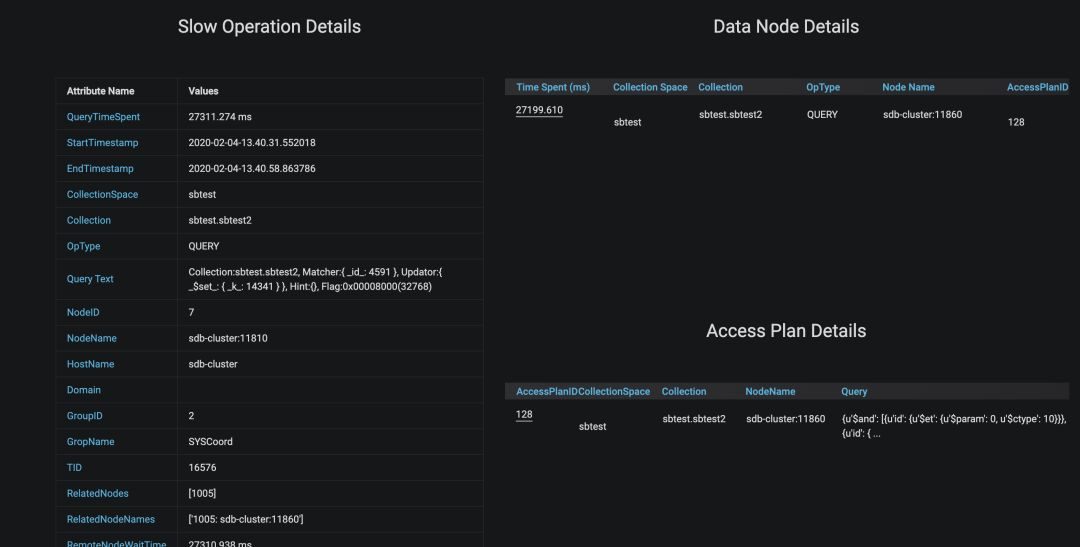Image resolution: width=1080 pixels, height=547 pixels.
Task: Open the Access Plan Details panel title menu
Action: tap(785, 331)
